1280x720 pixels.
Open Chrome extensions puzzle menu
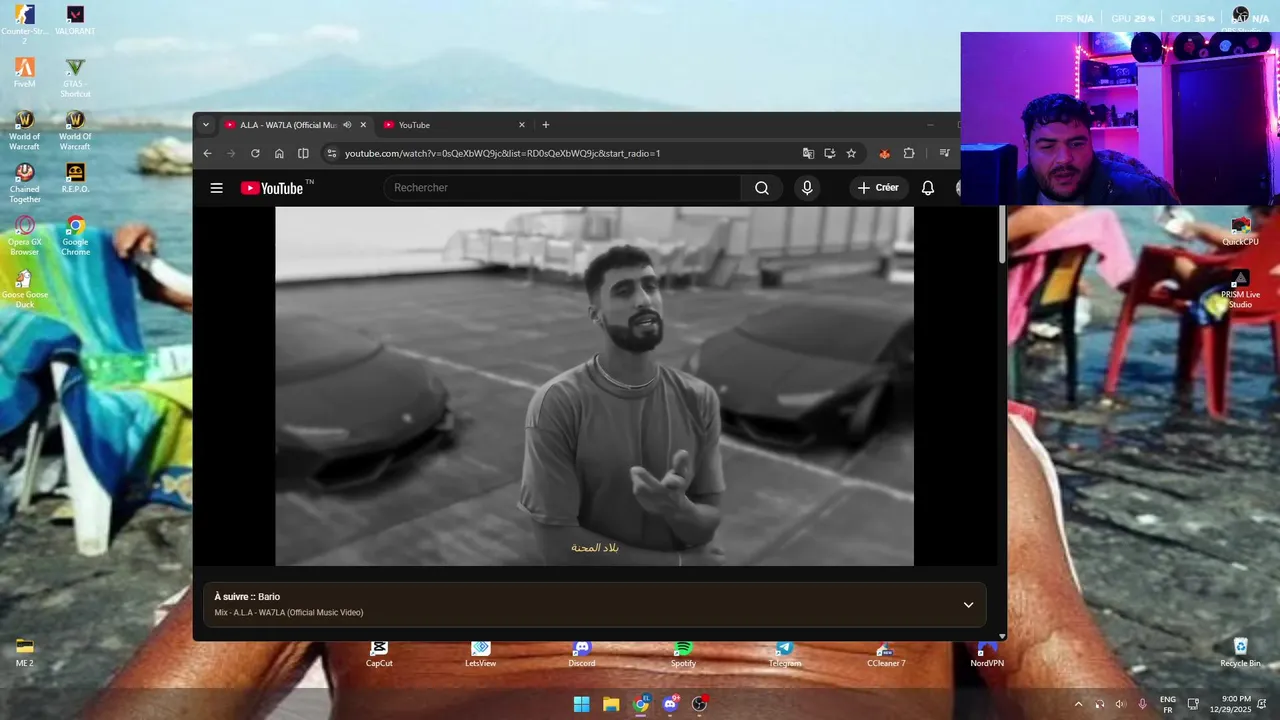(x=909, y=153)
